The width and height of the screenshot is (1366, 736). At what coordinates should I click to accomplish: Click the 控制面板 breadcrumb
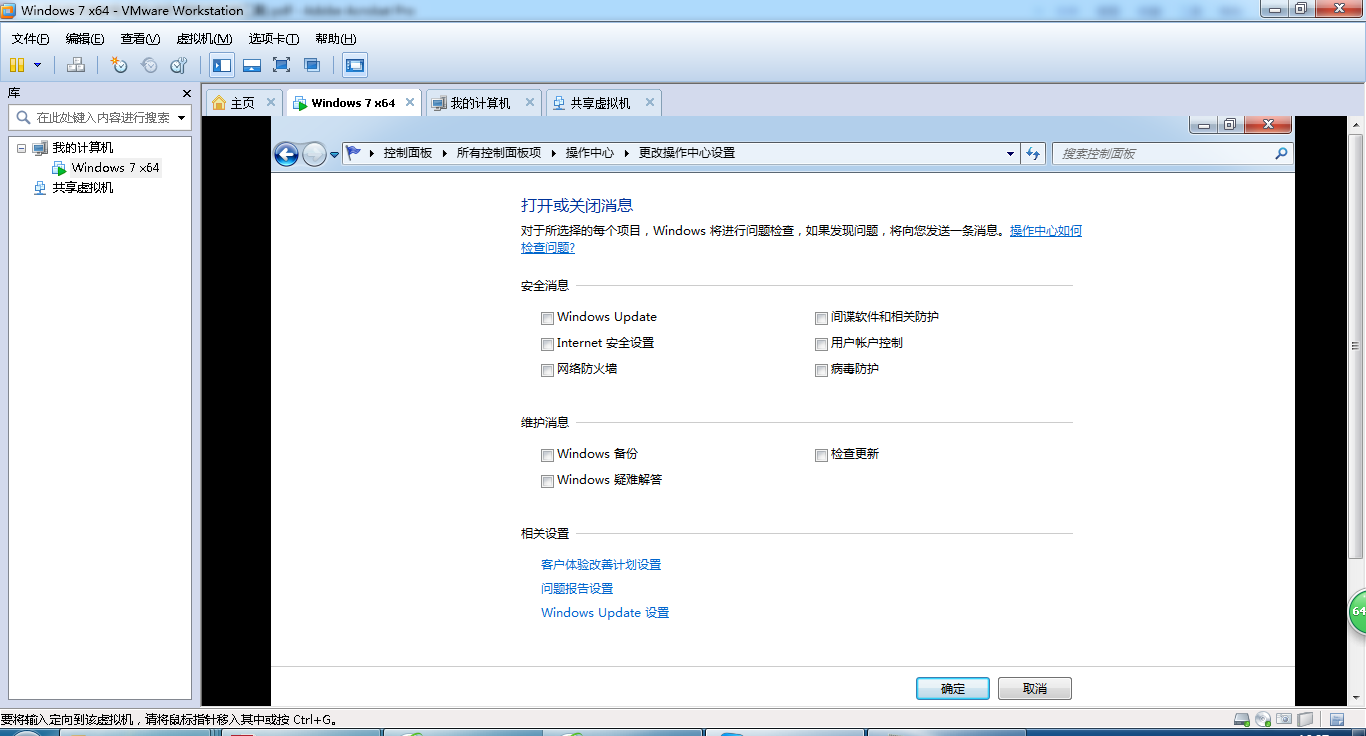(x=408, y=153)
